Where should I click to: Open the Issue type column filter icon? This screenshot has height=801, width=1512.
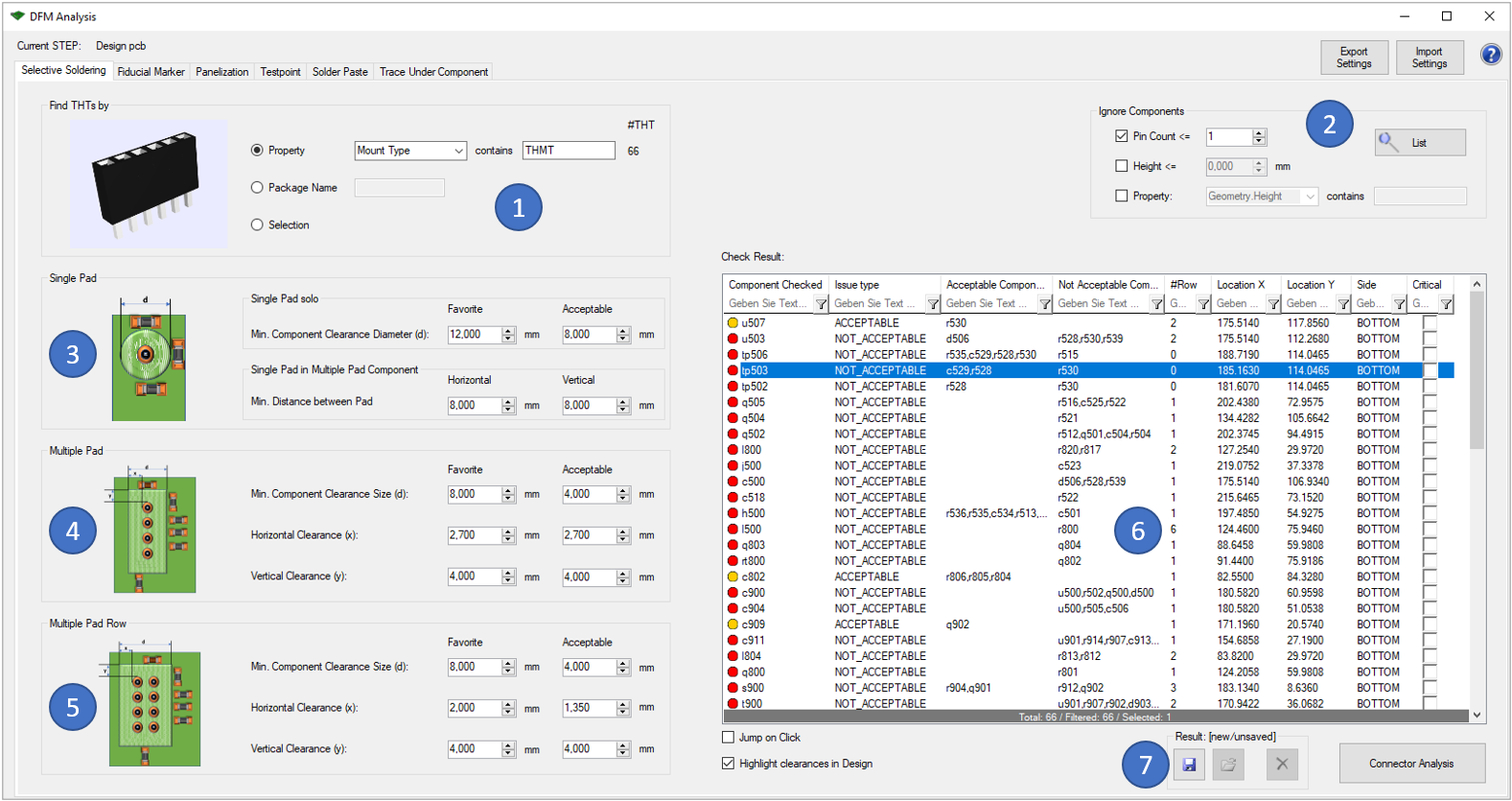coord(933,304)
